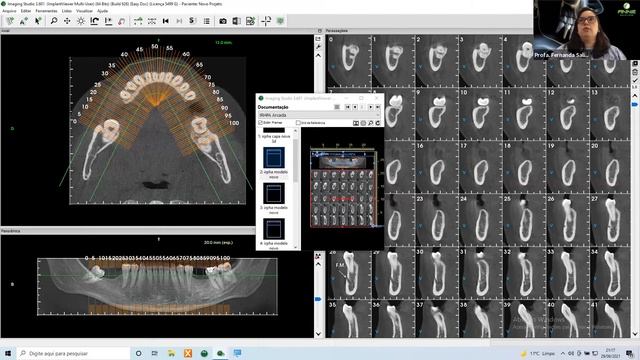
Task: Click the list view toolbar icon
Action: 207,21
